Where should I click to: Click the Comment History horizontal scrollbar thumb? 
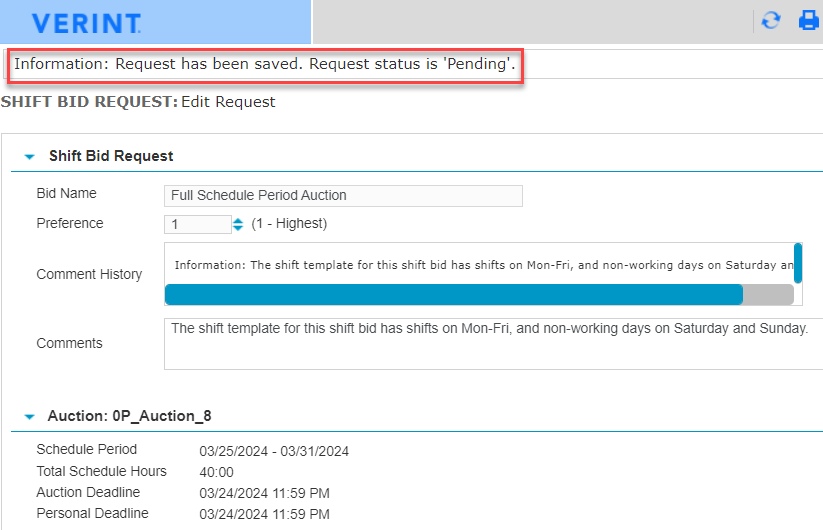point(453,294)
